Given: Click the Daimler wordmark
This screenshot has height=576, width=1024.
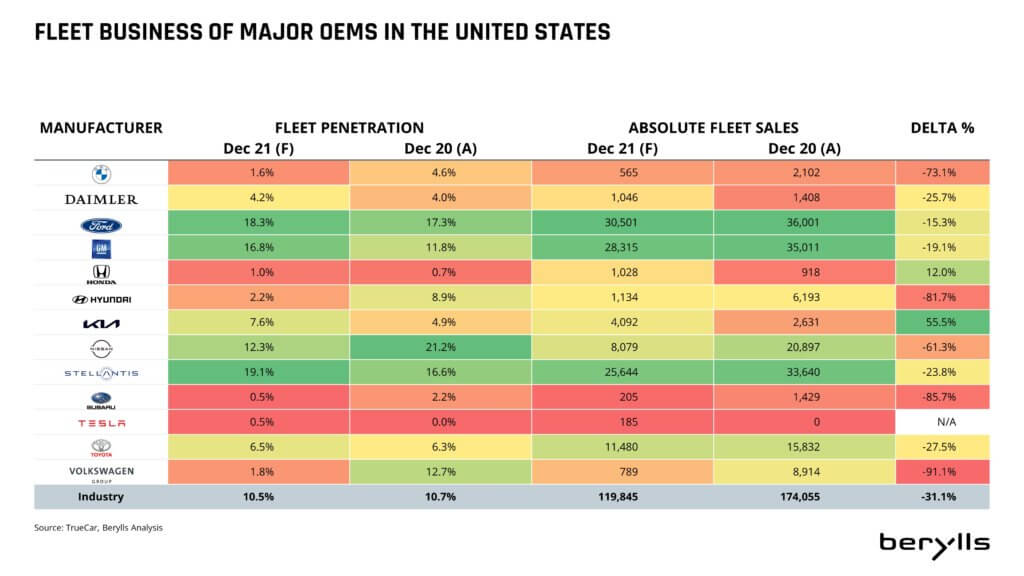Looking at the screenshot, I should 101,199.
